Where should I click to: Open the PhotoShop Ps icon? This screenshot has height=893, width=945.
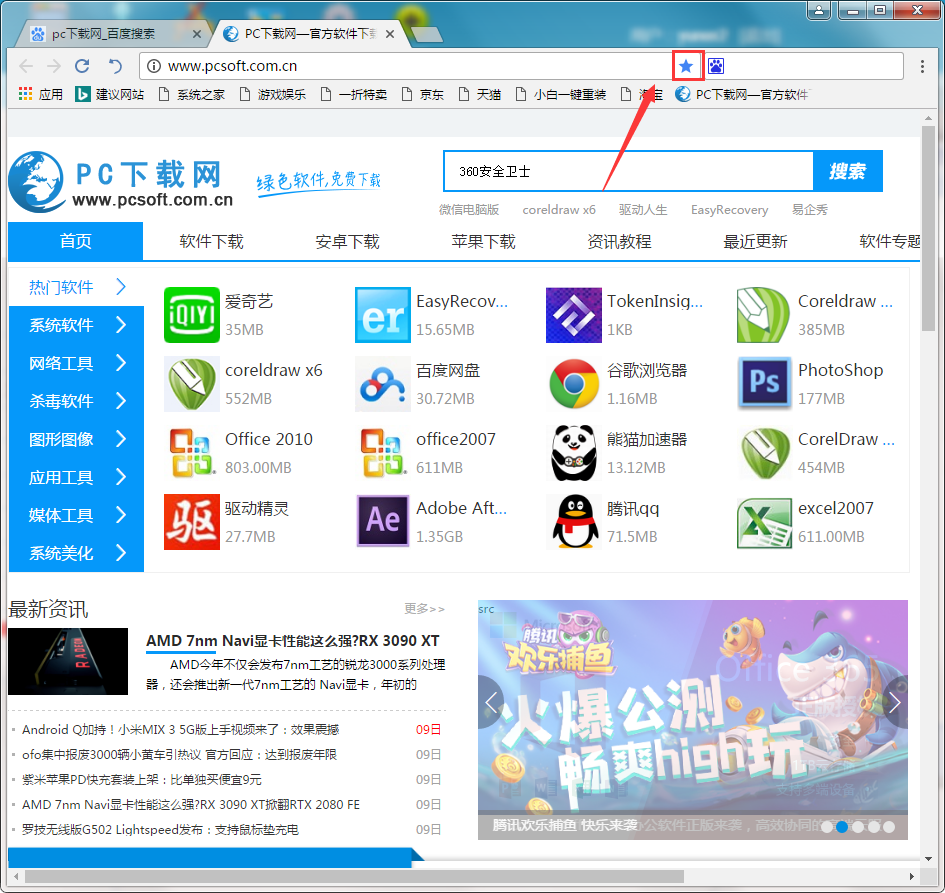(x=764, y=384)
